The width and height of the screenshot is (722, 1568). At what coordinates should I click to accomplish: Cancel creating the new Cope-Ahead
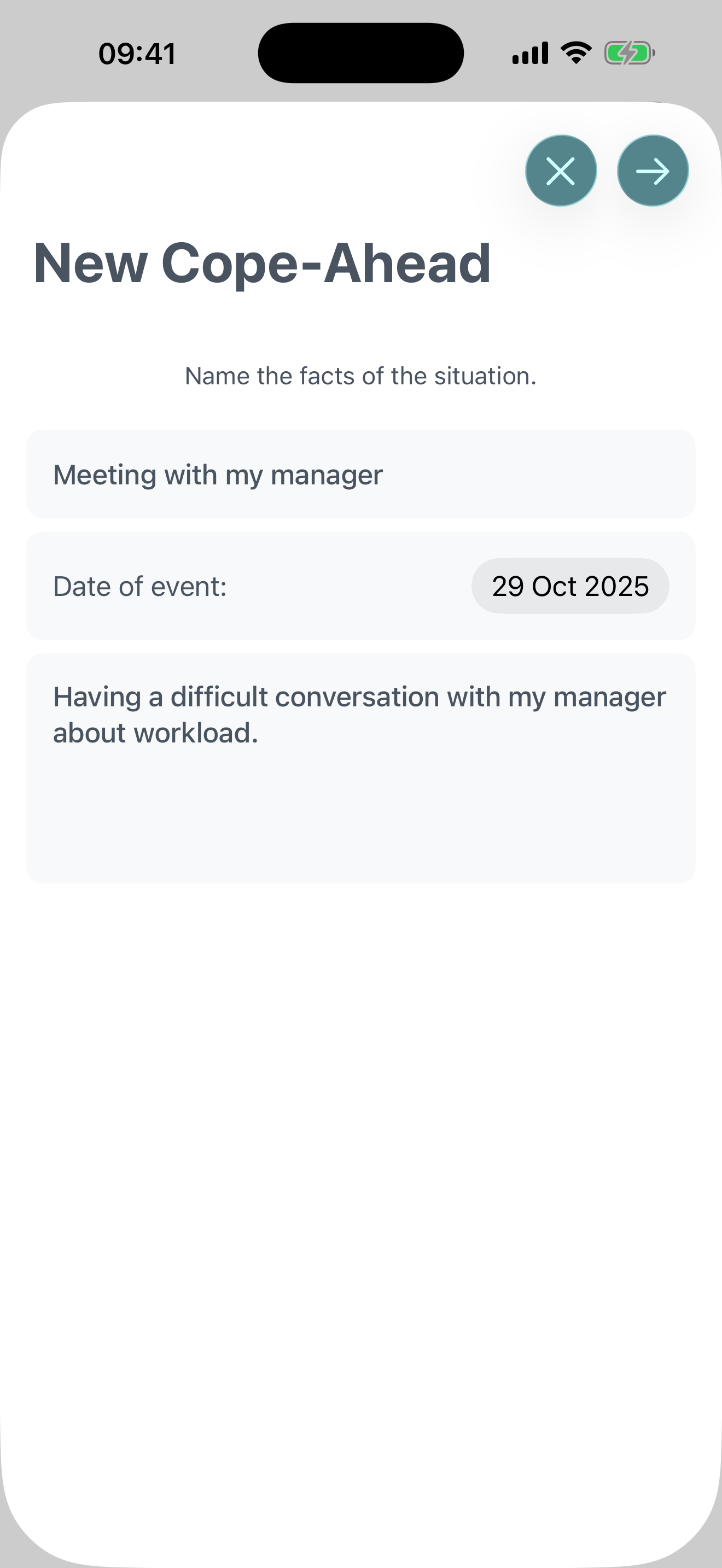(x=561, y=171)
